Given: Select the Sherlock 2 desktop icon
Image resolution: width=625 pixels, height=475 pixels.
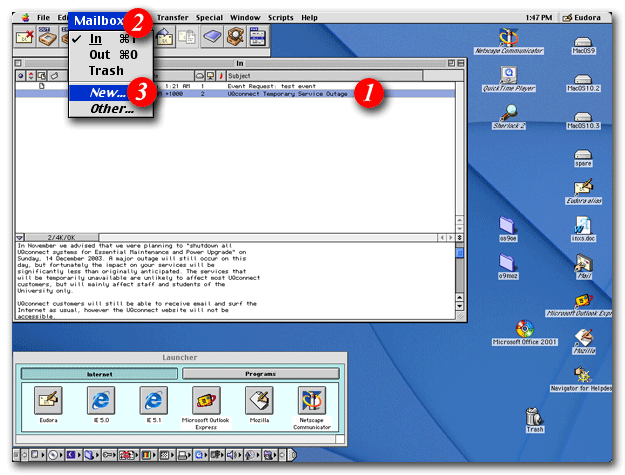Looking at the screenshot, I should (508, 113).
